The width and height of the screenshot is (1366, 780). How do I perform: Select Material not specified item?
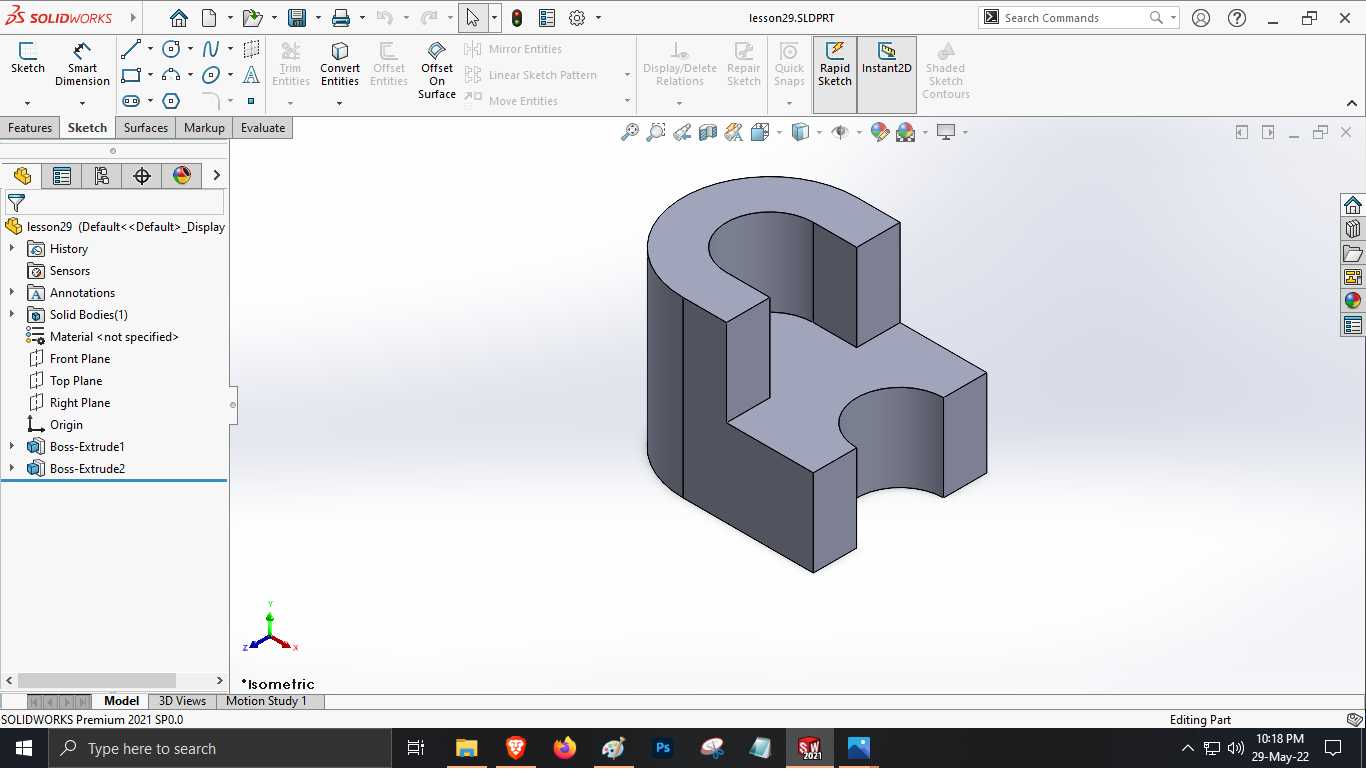tap(114, 337)
